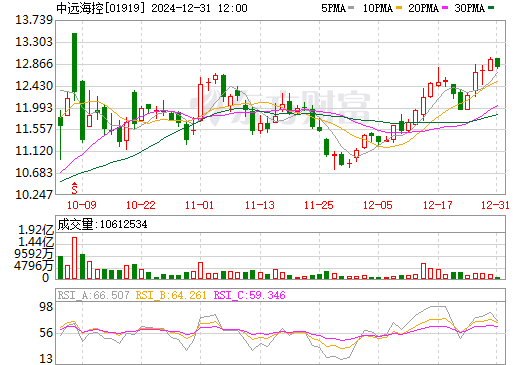
Task: Click the 10-09 date axis label
Action: click(82, 205)
